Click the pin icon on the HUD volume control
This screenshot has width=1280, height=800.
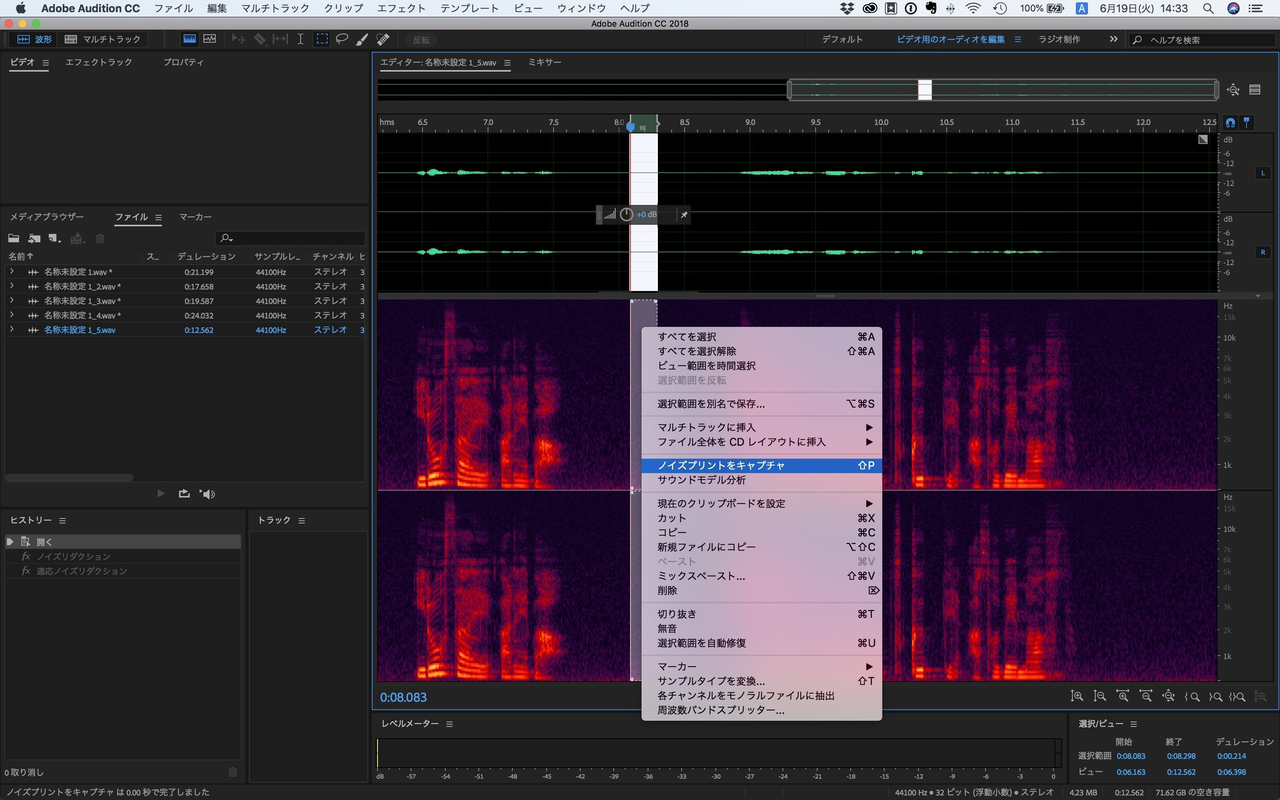click(x=684, y=215)
